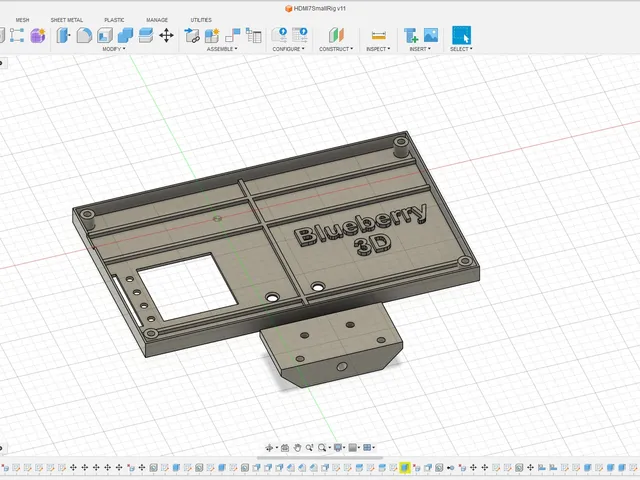
Task: Select the Pan hand tool
Action: pyautogui.click(x=297, y=448)
